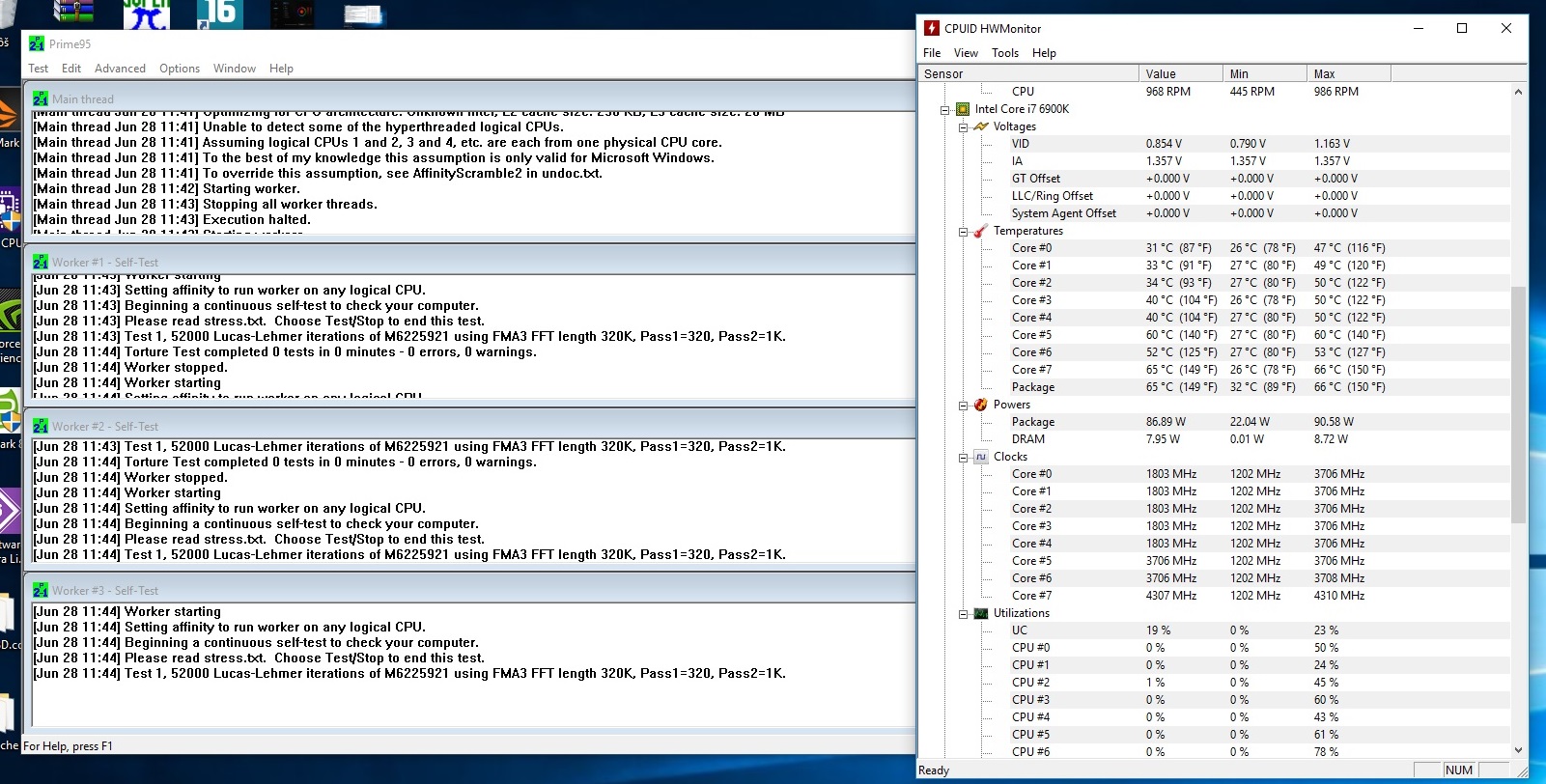Open the desktop window-like icon at top

(x=363, y=14)
